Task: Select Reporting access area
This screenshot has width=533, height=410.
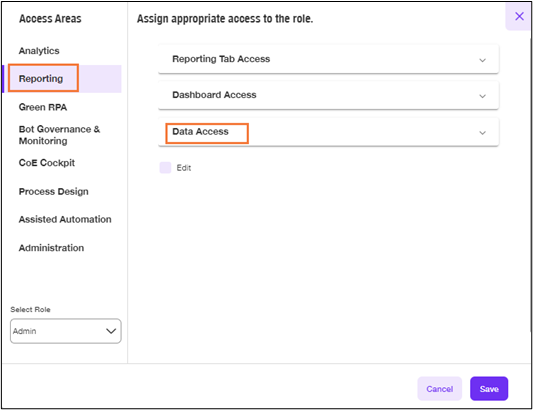Action: tap(41, 79)
